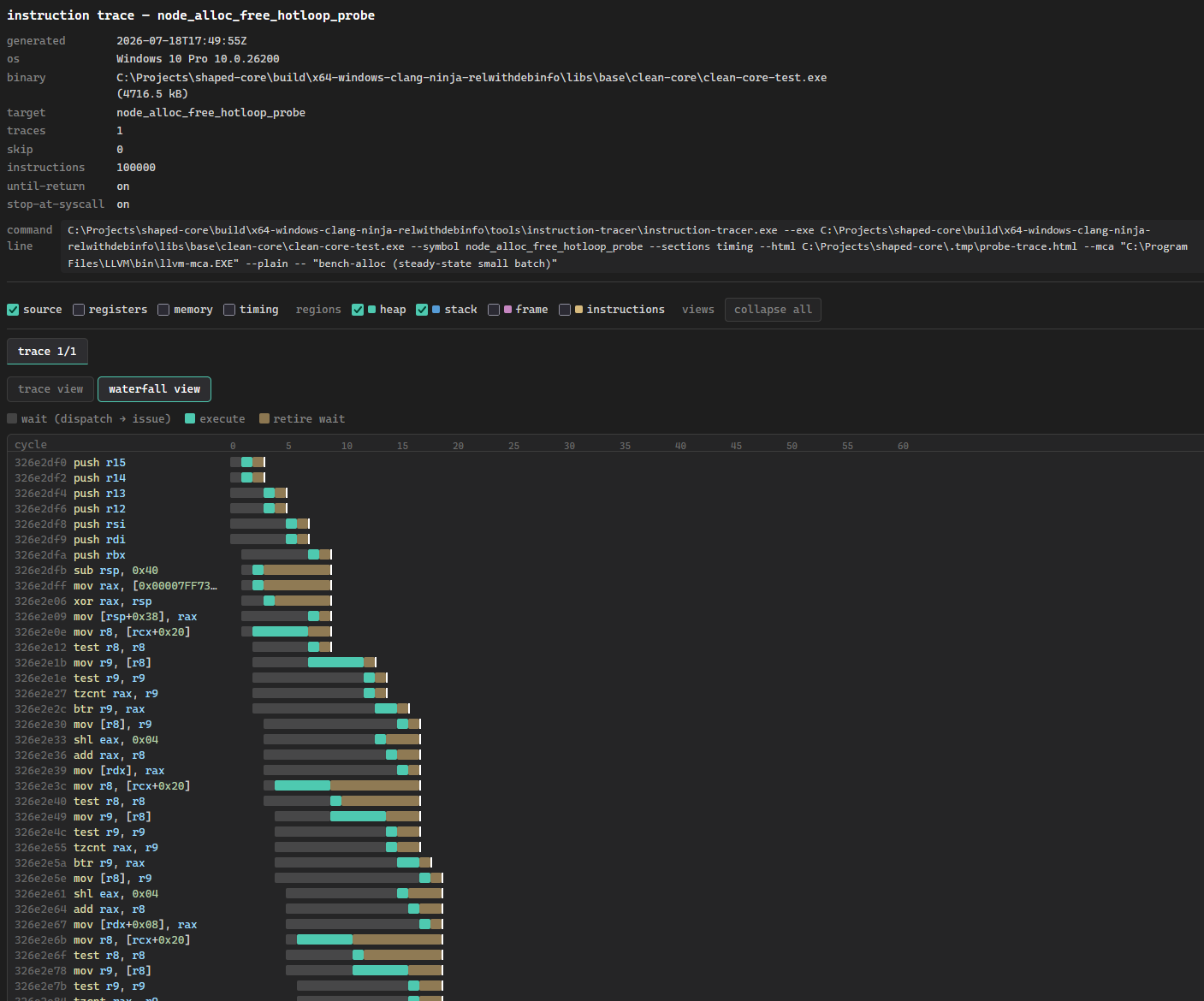
Task: Click the green heap color swatch
Action: pos(371,310)
